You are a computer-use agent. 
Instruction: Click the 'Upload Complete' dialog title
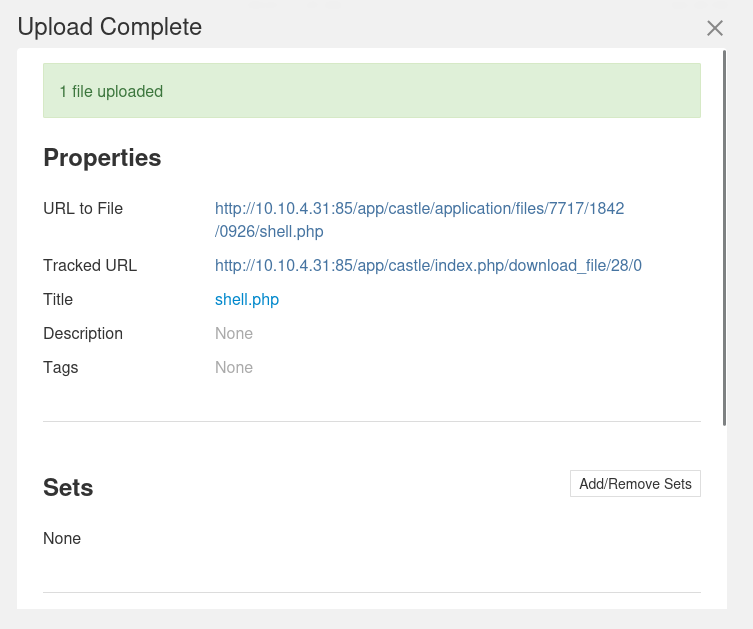(x=110, y=27)
